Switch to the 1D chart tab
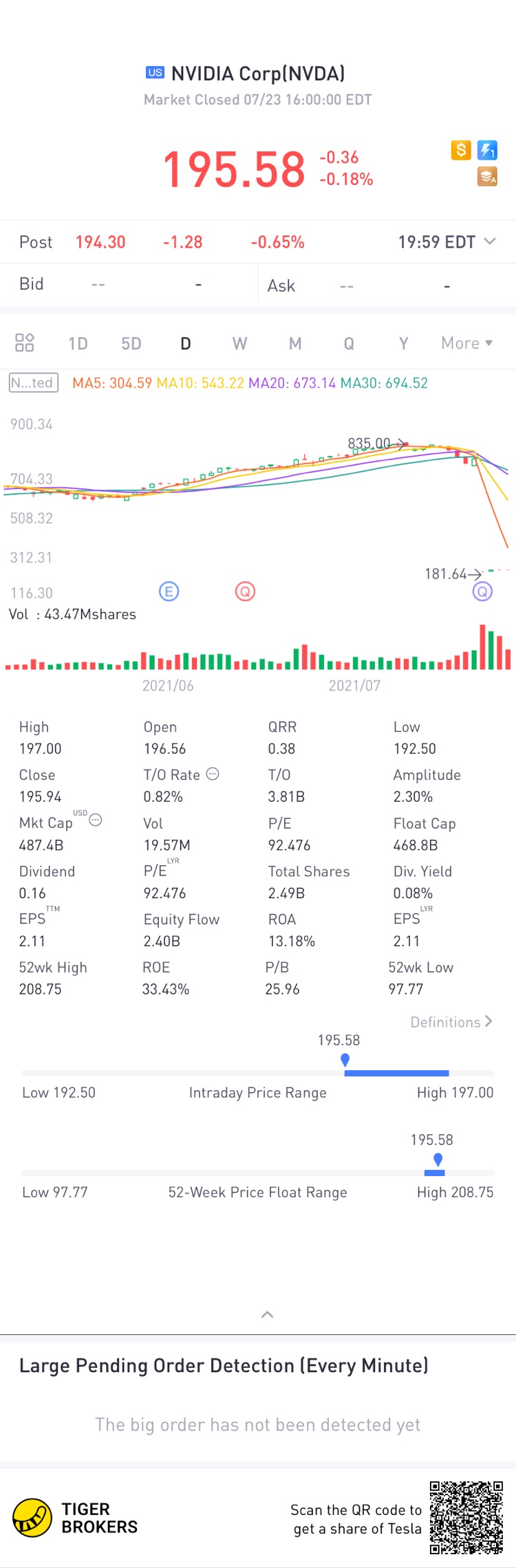Image resolution: width=516 pixels, height=1568 pixels. (78, 343)
